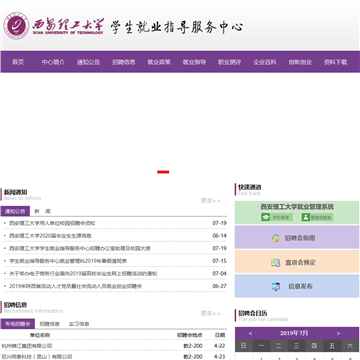The height and width of the screenshot is (360, 360).
Task: Click 更多>> beside News to Inform
Action: point(210,201)
